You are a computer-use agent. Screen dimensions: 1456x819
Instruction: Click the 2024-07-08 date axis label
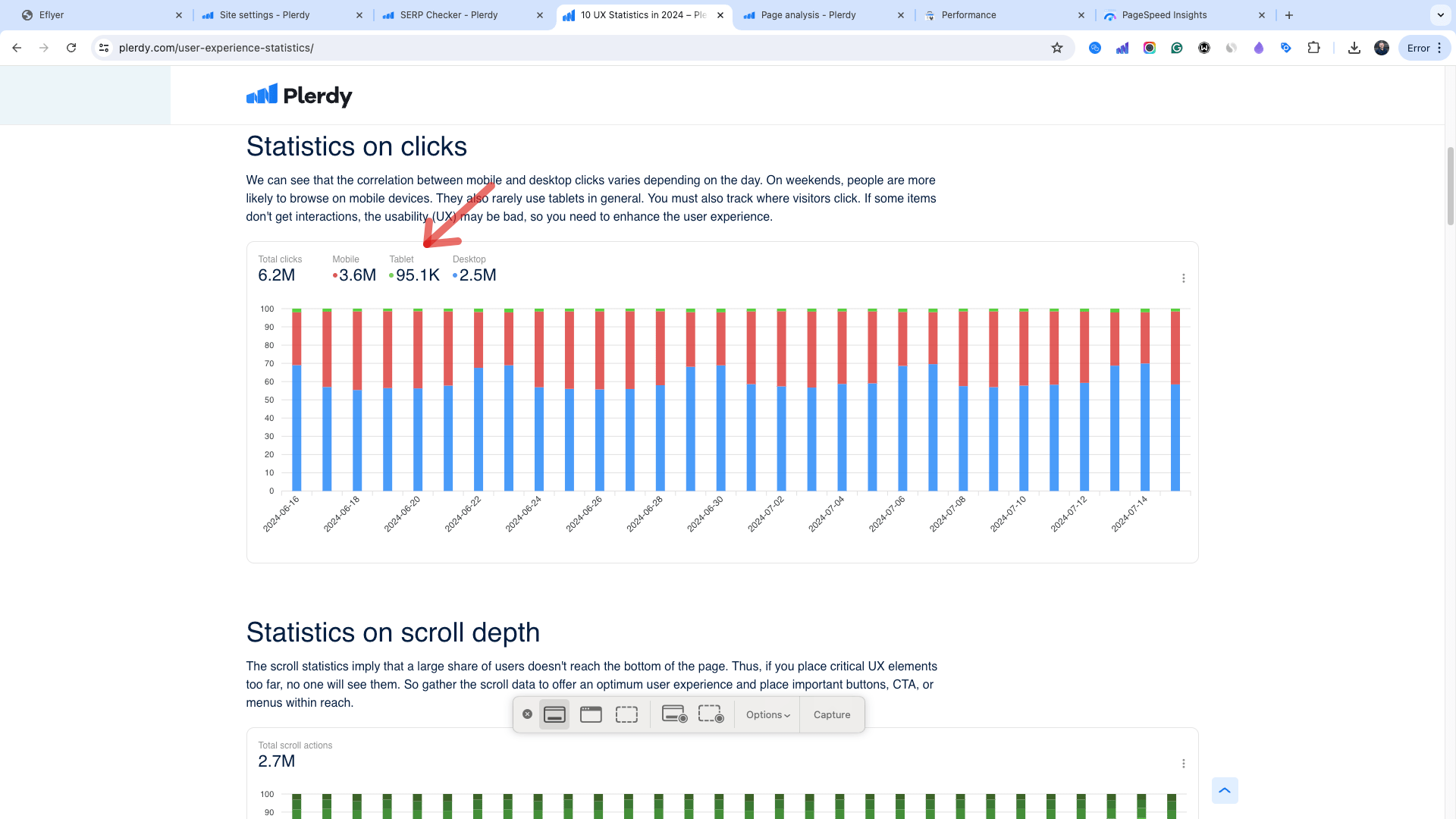948,514
